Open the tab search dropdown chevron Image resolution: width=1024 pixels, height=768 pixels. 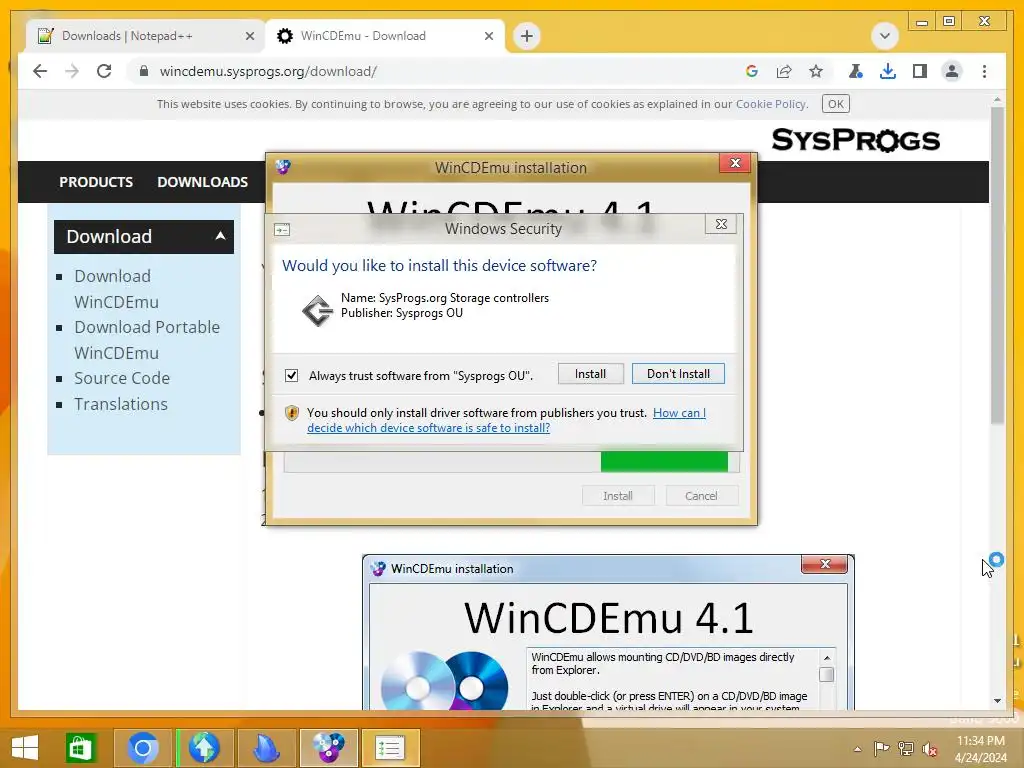[885, 36]
